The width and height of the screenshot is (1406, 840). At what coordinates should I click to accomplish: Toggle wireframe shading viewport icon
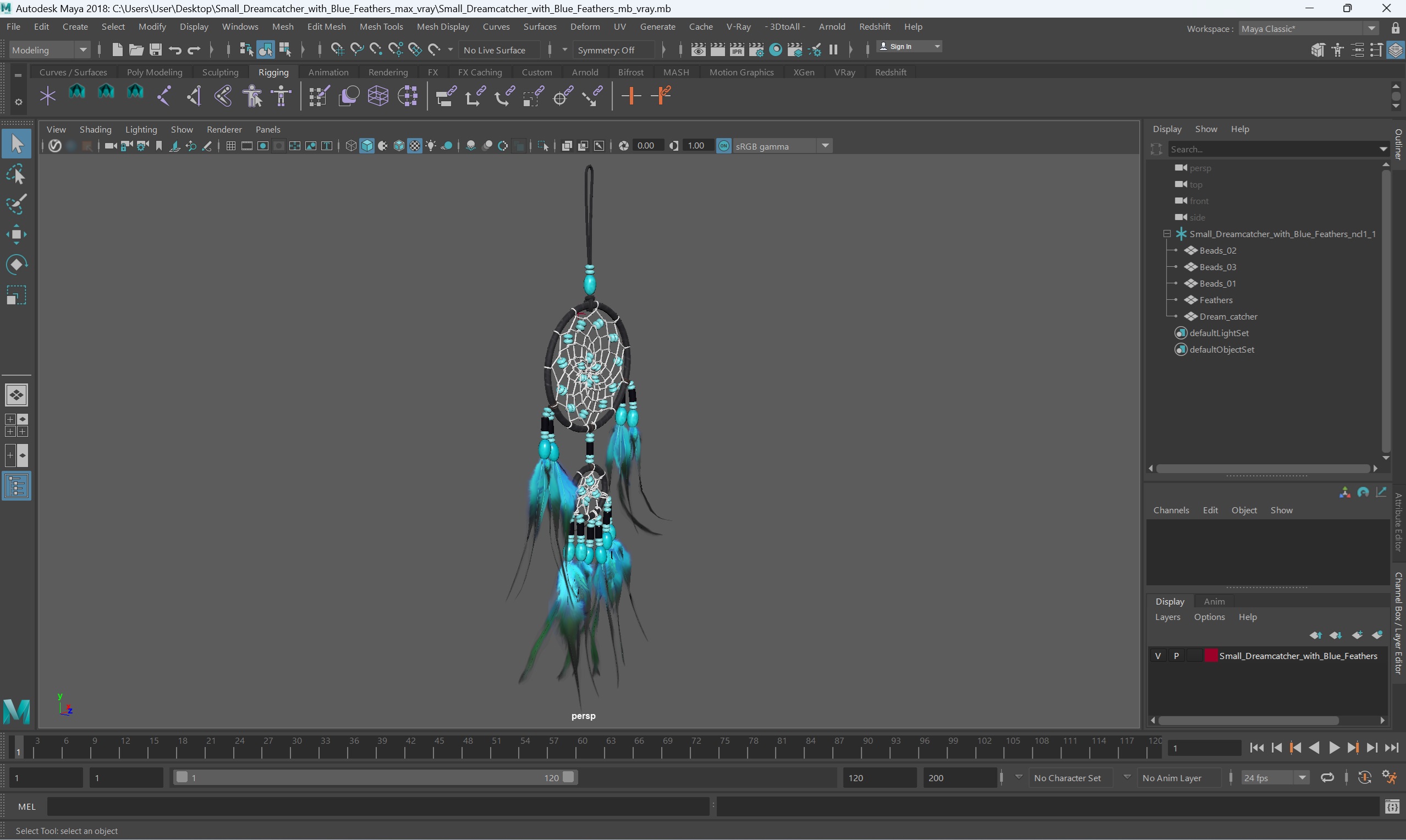tap(351, 146)
